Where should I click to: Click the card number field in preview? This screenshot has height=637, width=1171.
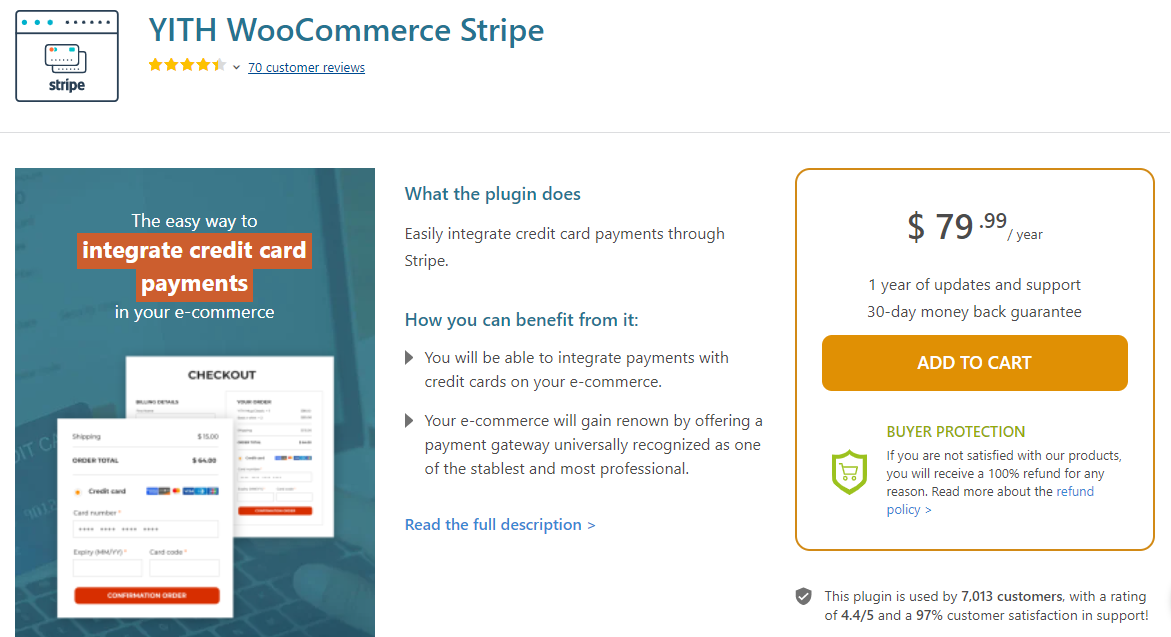coord(146,529)
